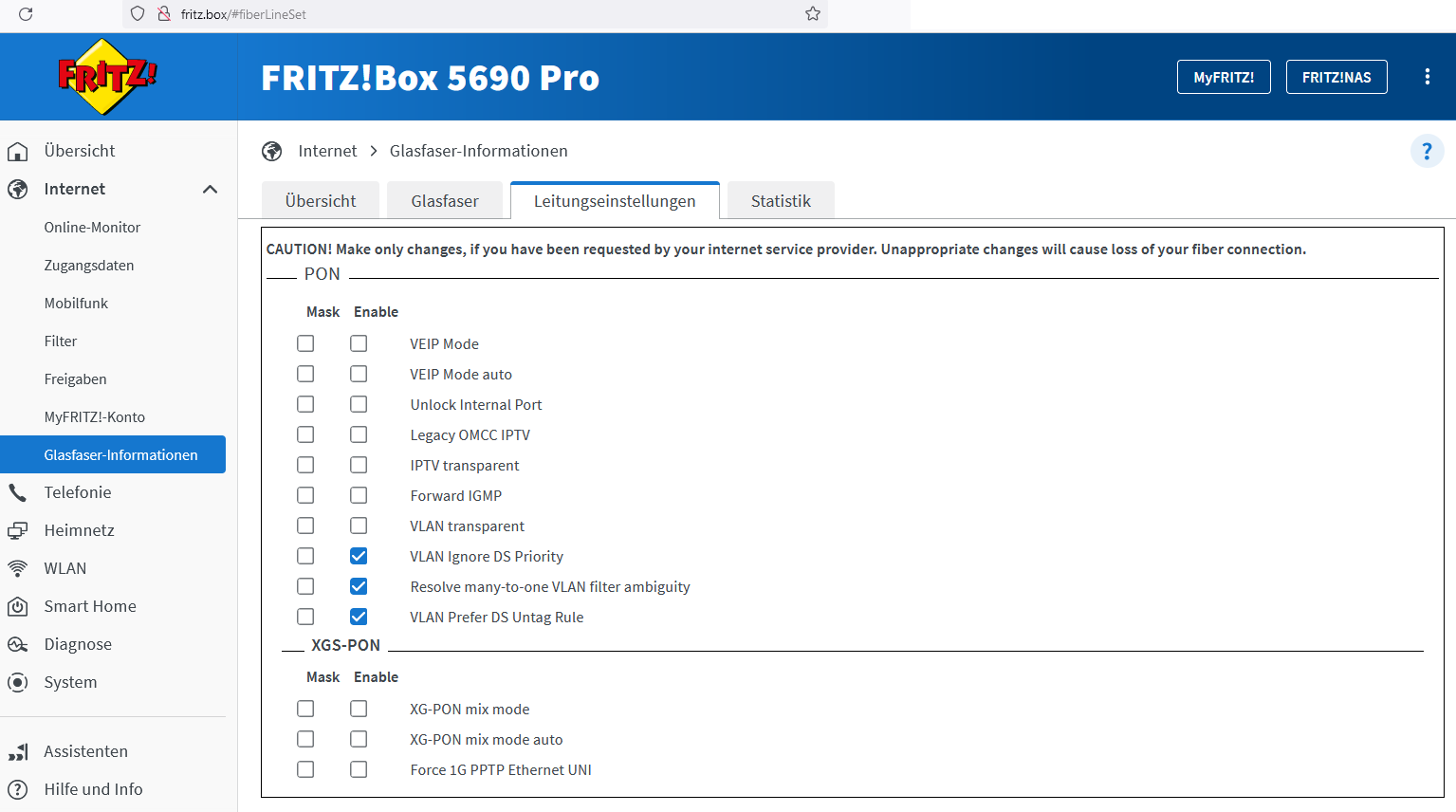
Task: Click the Glasfaser-Informationen breadcrumb text
Action: tap(479, 151)
